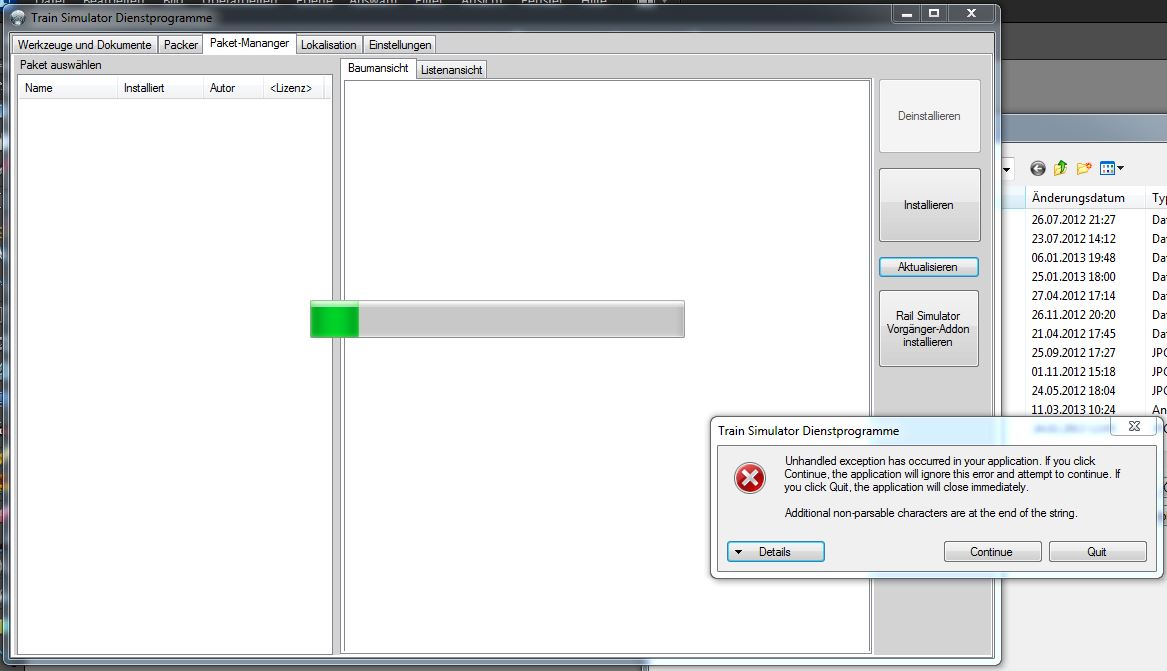Click the red error icon in dialog
Viewport: 1167px width, 671px height.
pyautogui.click(x=749, y=478)
